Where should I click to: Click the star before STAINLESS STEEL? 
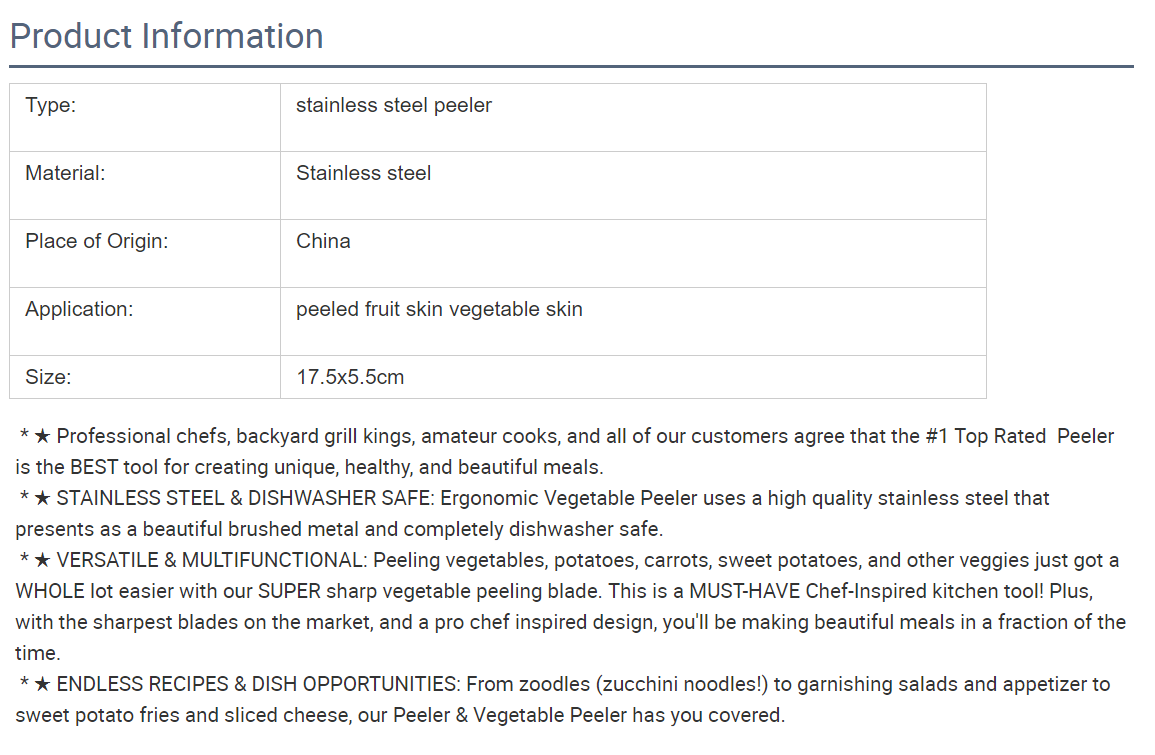42,499
